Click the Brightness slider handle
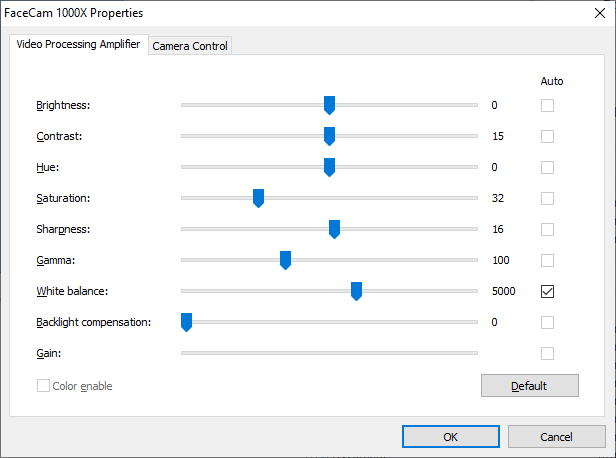Screen dimensions: 616x458 (329, 105)
